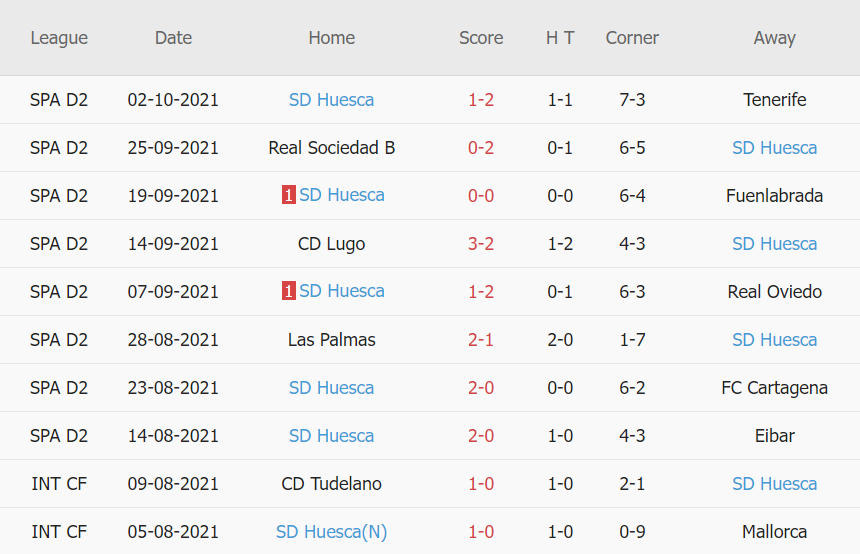Screen dimensions: 860x554
Task: Click the 1-0 score against Mallorca
Action: pyautogui.click(x=481, y=532)
